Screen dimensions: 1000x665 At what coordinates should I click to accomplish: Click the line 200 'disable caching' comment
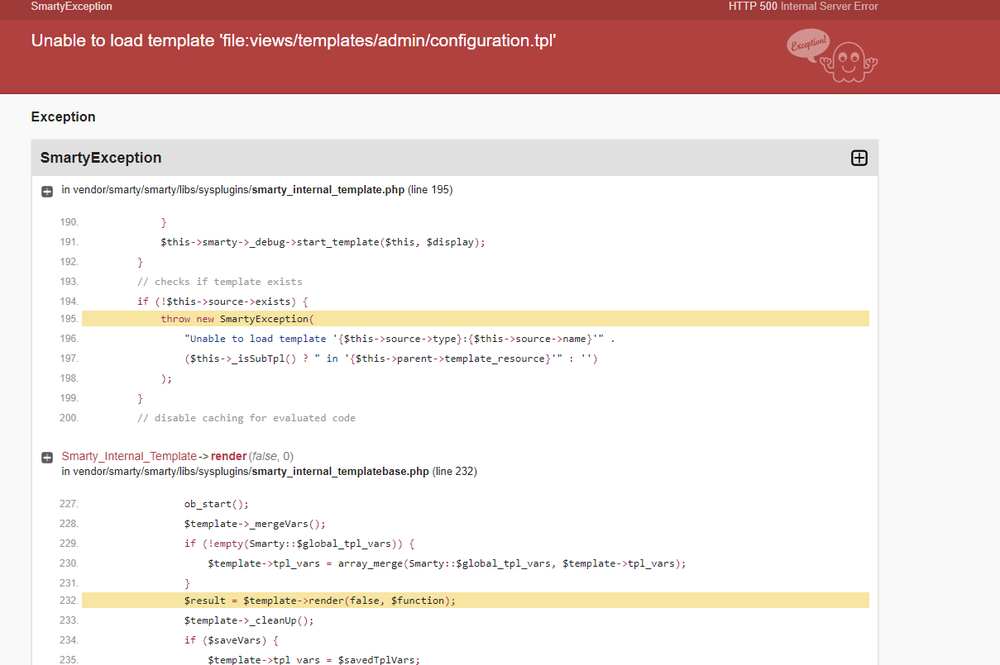coord(246,418)
